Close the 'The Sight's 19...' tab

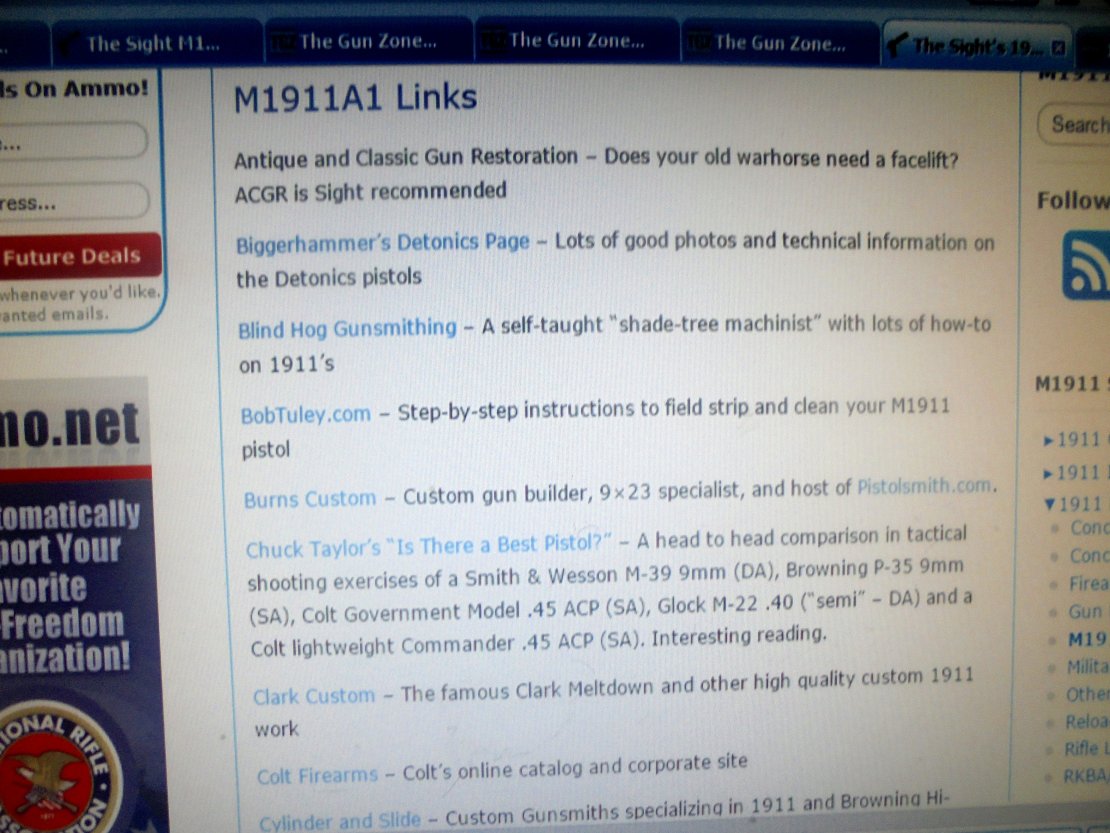1058,47
